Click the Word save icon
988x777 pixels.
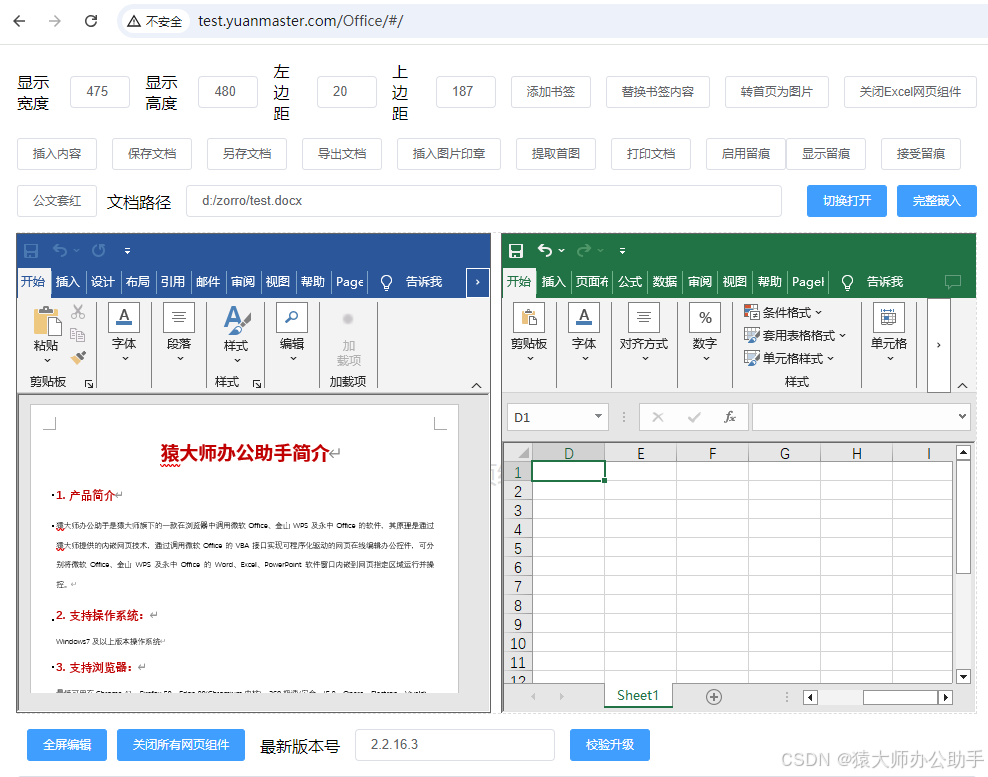click(x=31, y=251)
